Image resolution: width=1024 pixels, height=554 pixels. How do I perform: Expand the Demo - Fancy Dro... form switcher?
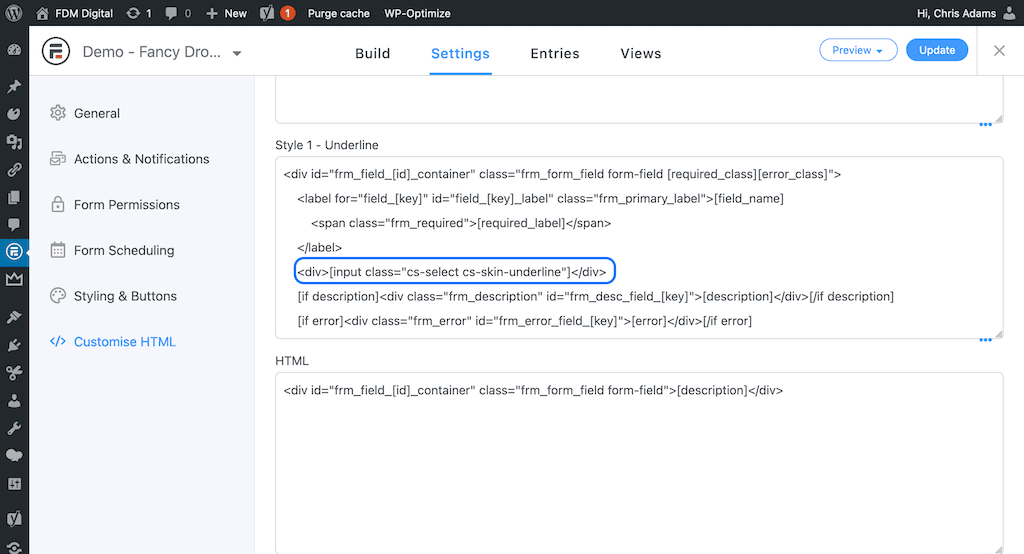coord(237,53)
